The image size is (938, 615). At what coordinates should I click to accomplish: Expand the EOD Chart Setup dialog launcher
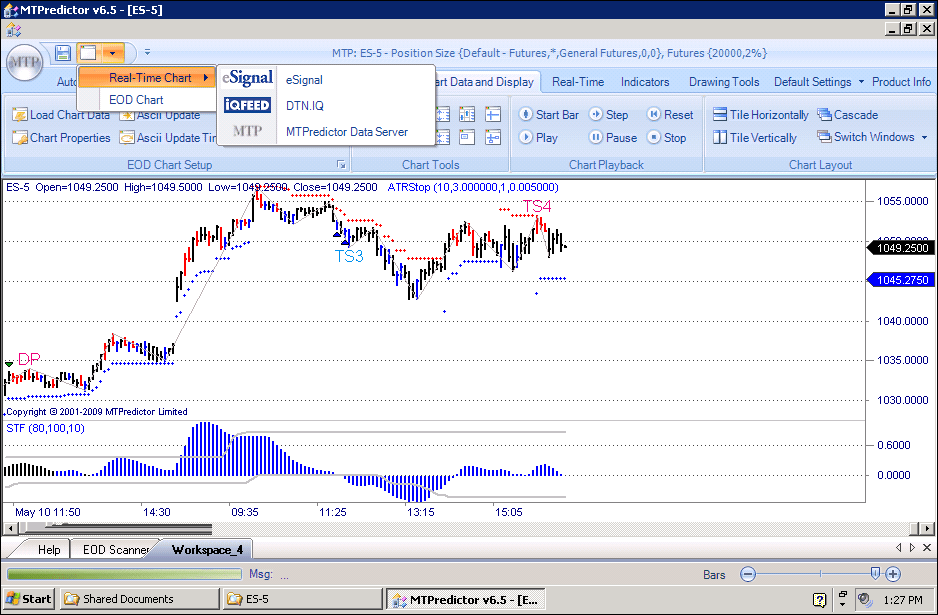[x=341, y=165]
